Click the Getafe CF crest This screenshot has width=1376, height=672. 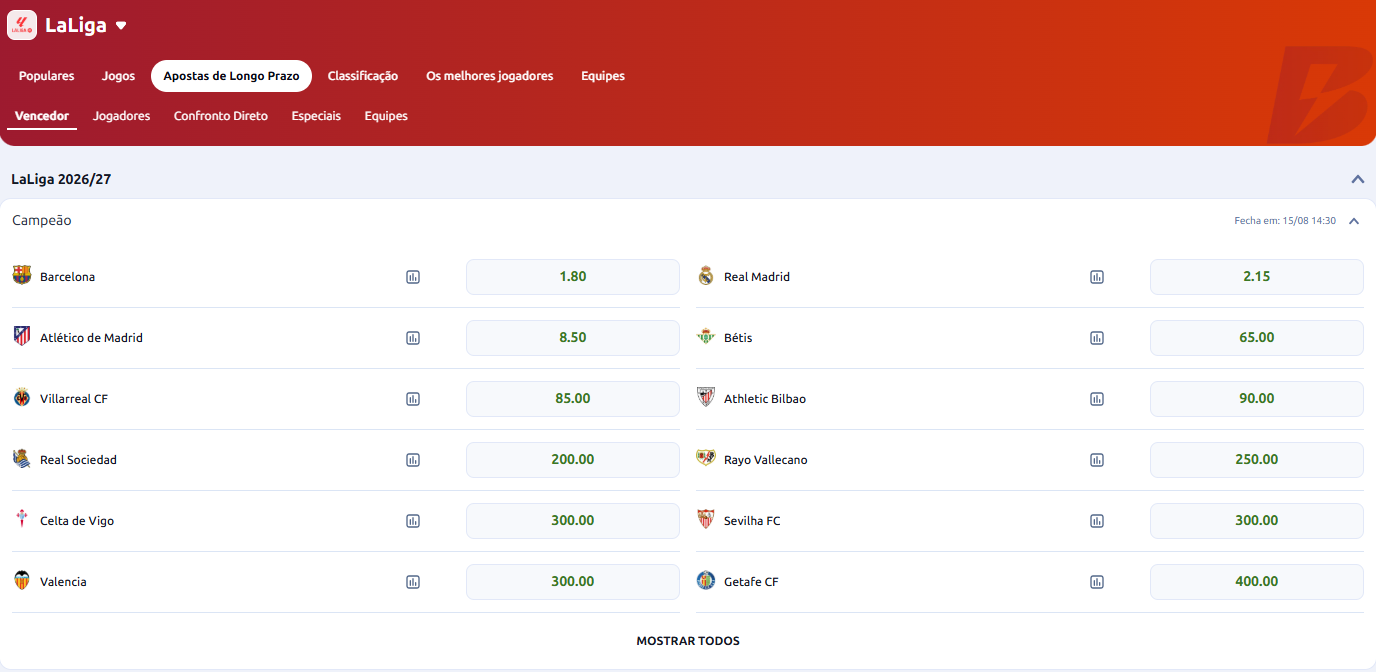pos(706,580)
